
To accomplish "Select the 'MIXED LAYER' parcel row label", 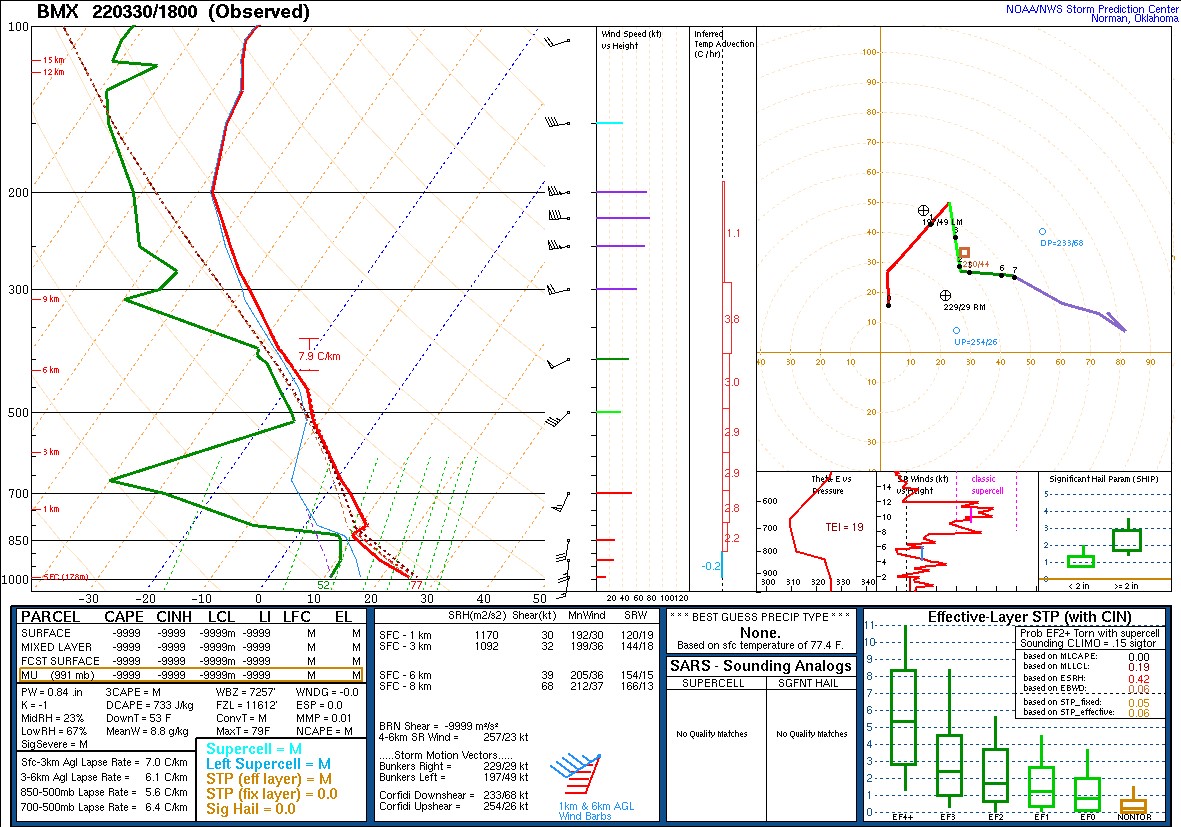I will pyautogui.click(x=56, y=647).
